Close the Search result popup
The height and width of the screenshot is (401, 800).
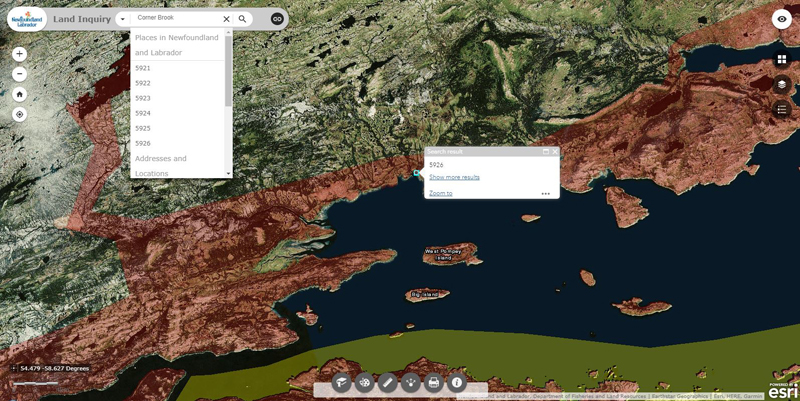tap(555, 152)
